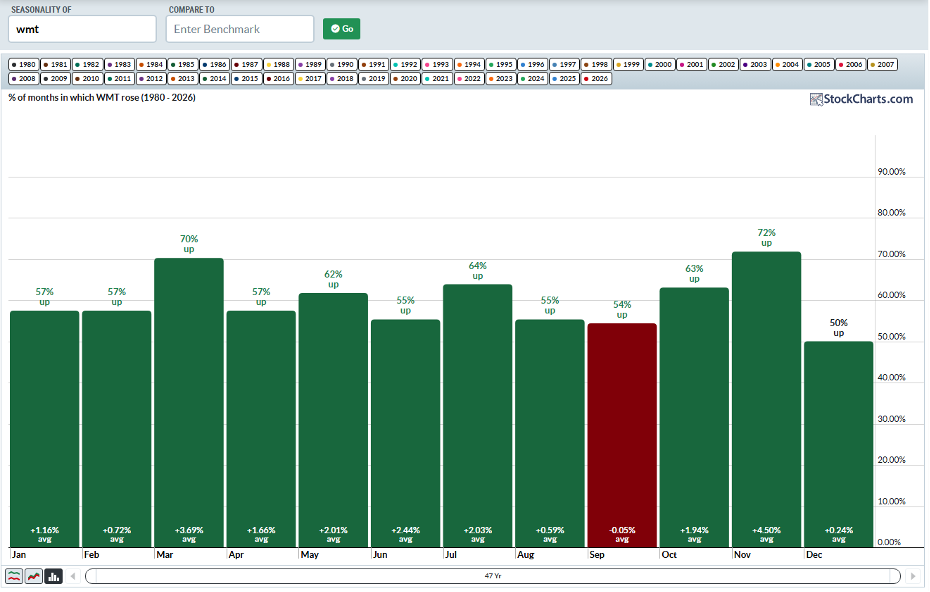
Task: Click the green Go button
Action: coord(342,28)
